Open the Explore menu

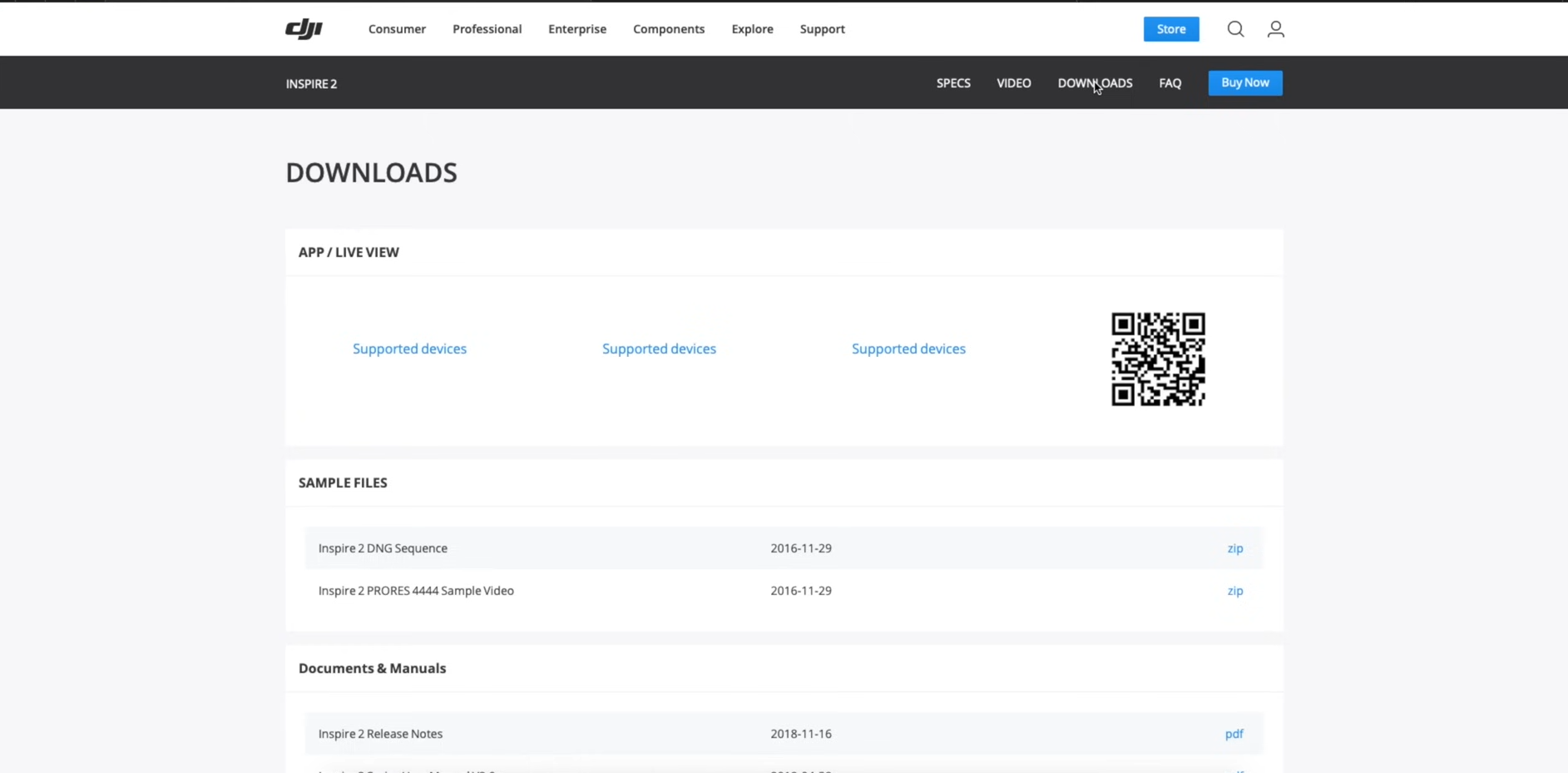[x=752, y=29]
